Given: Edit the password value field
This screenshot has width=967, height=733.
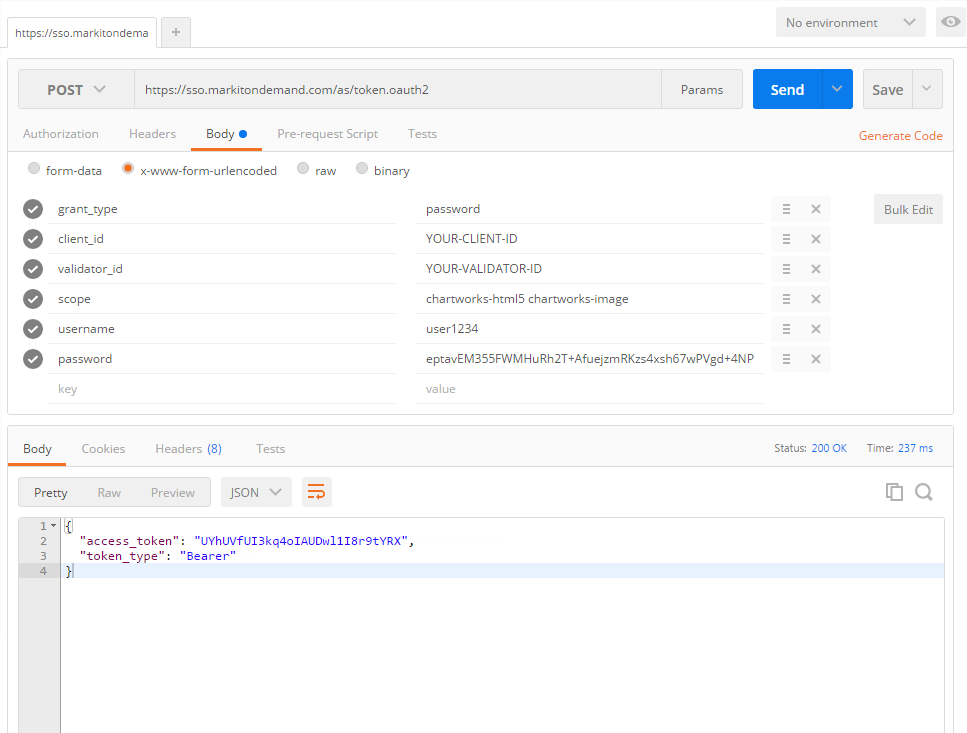Looking at the screenshot, I should pos(590,359).
